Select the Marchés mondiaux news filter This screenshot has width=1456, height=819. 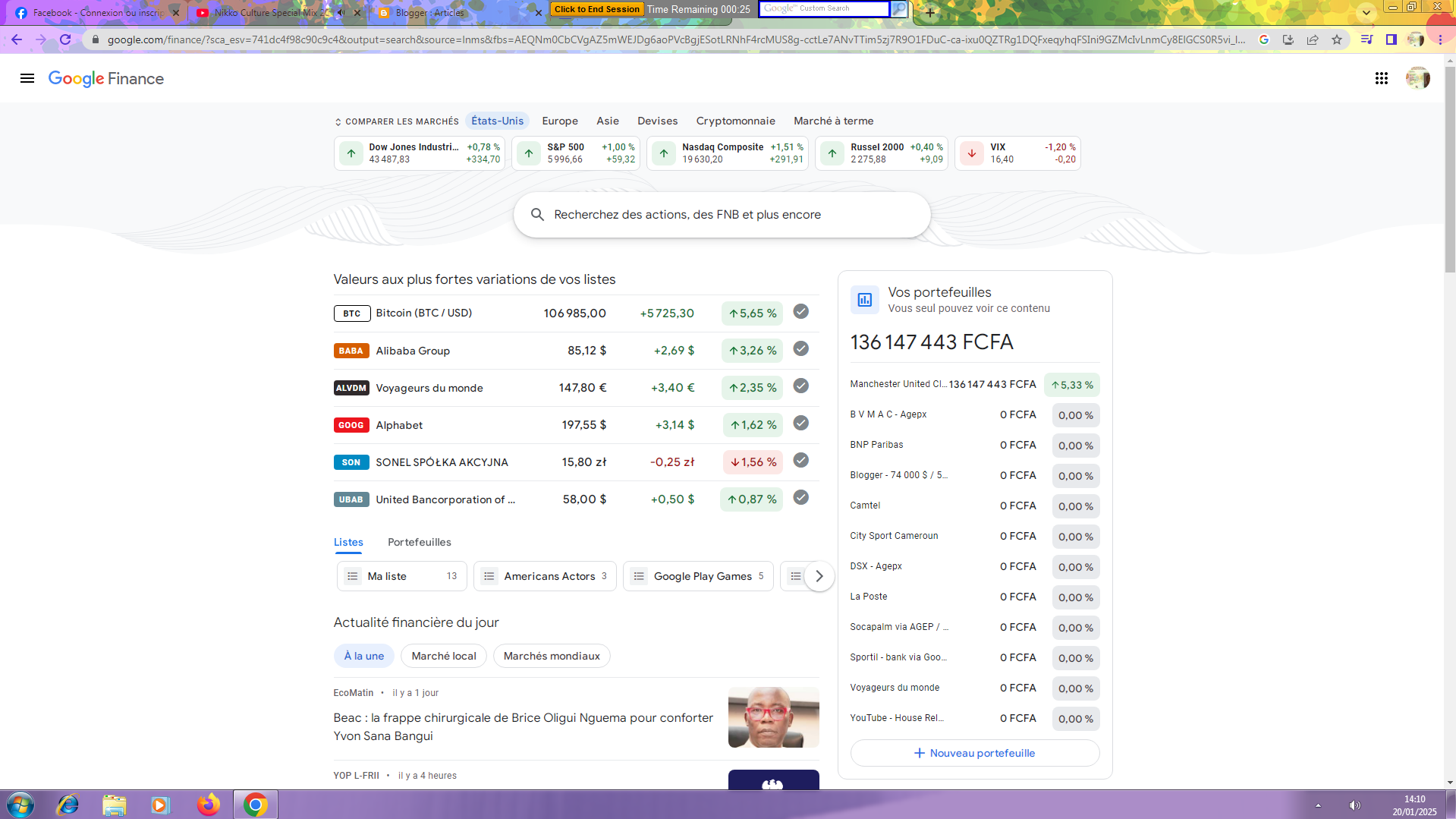click(552, 656)
